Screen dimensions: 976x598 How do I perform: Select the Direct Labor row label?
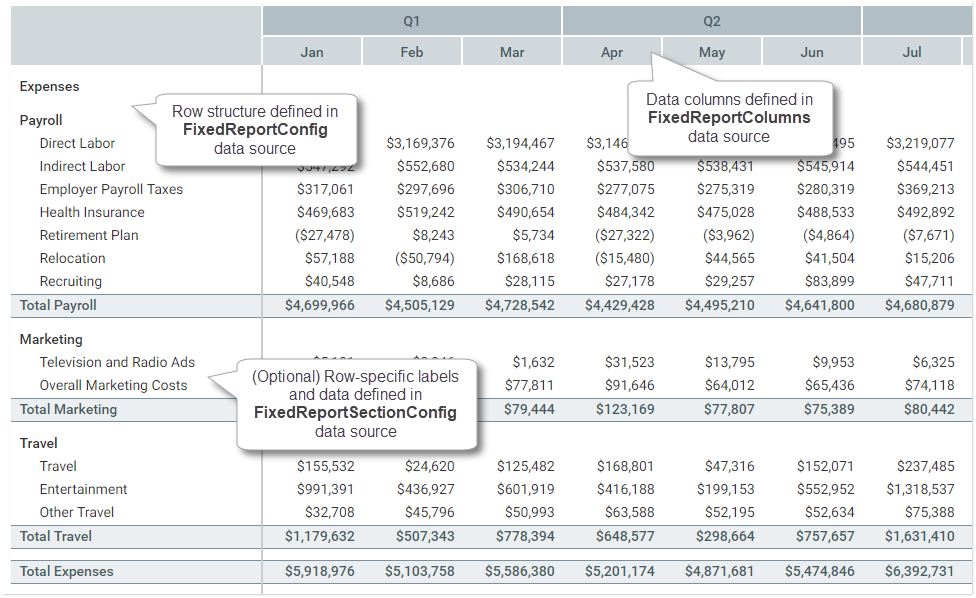click(77, 143)
